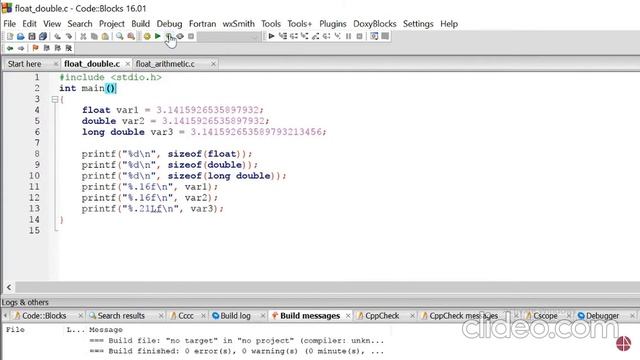640x360 pixels.
Task: Open the wxSmith menu
Action: (x=238, y=24)
